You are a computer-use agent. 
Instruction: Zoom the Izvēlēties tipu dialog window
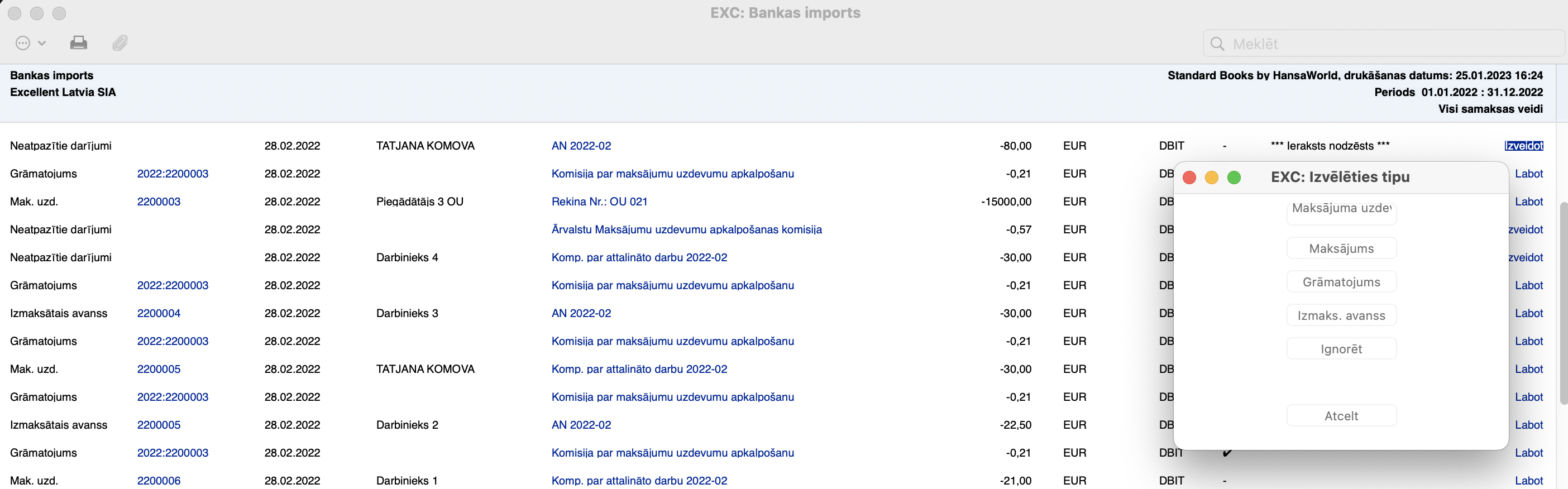coord(1234,177)
